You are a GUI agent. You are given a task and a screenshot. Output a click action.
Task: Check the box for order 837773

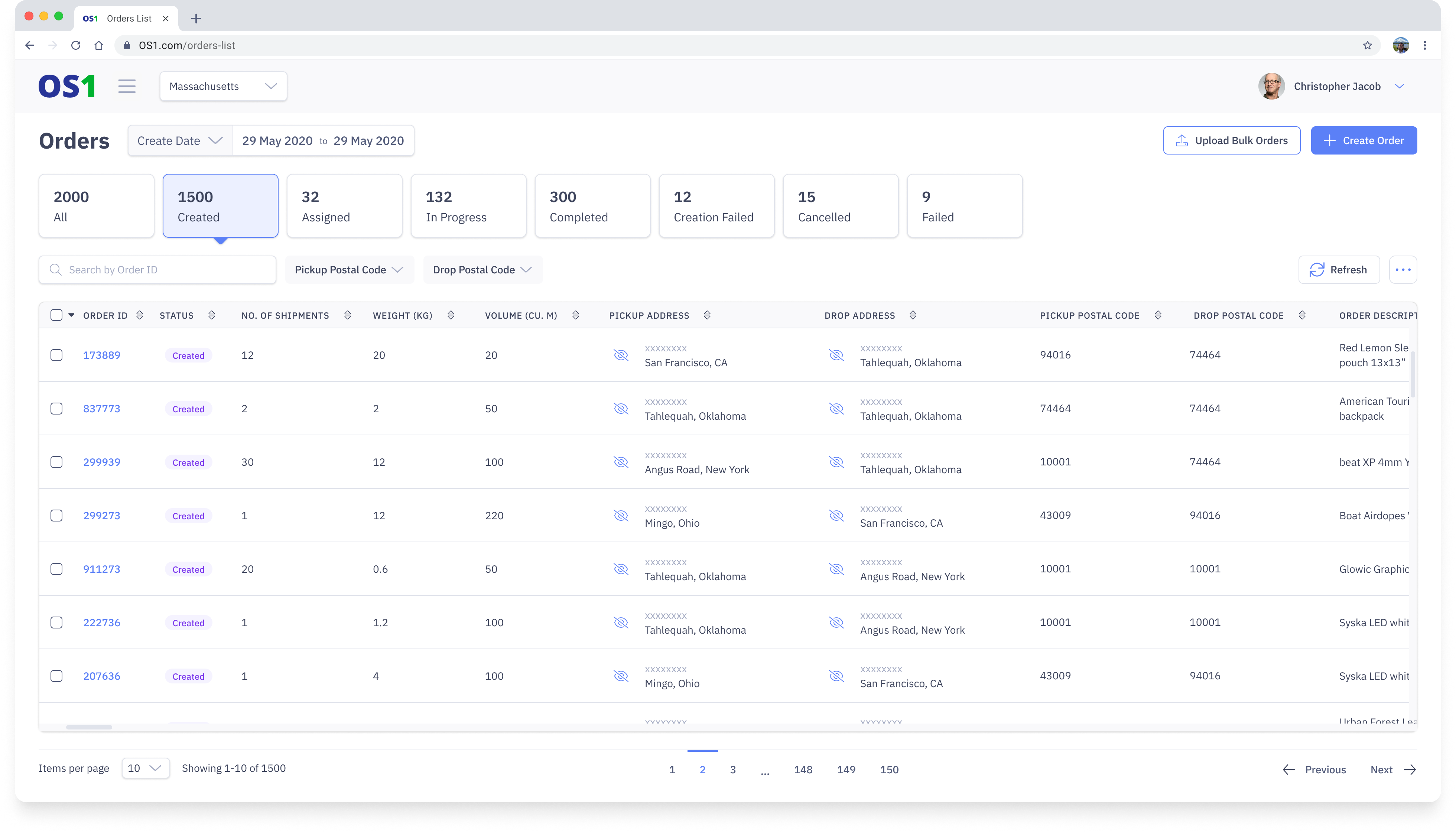[56, 409]
